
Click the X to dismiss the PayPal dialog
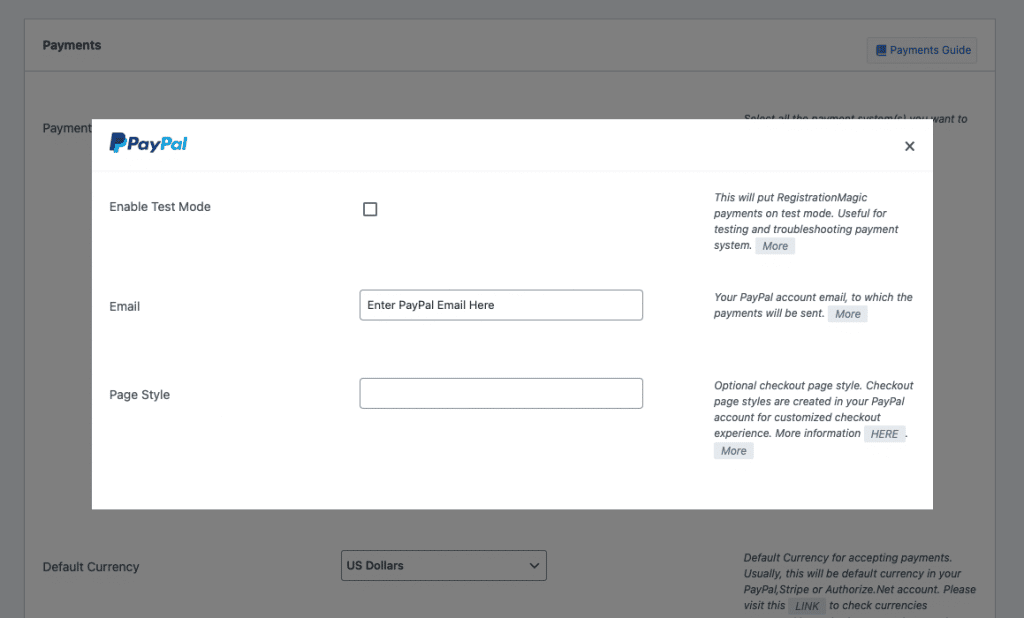pos(909,146)
